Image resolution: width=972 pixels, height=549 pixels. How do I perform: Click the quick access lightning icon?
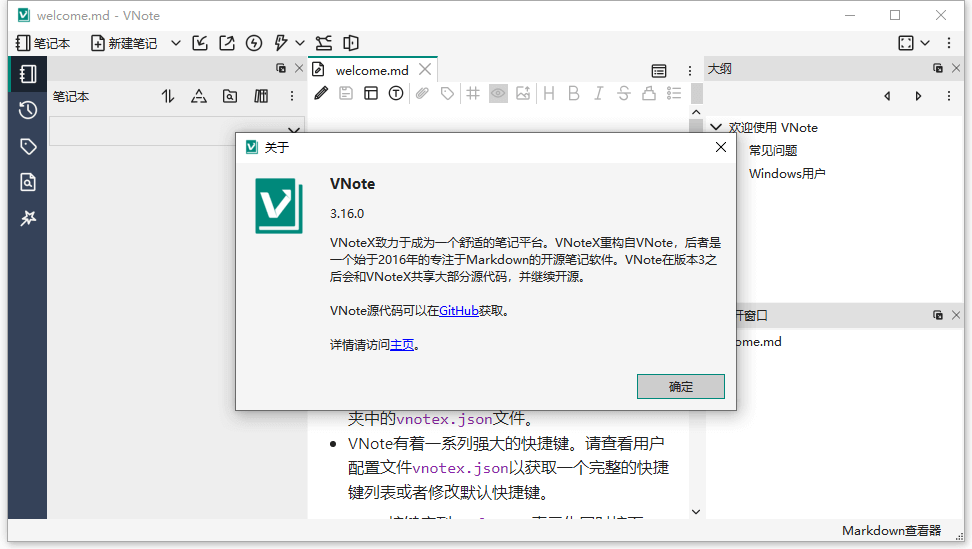click(281, 43)
